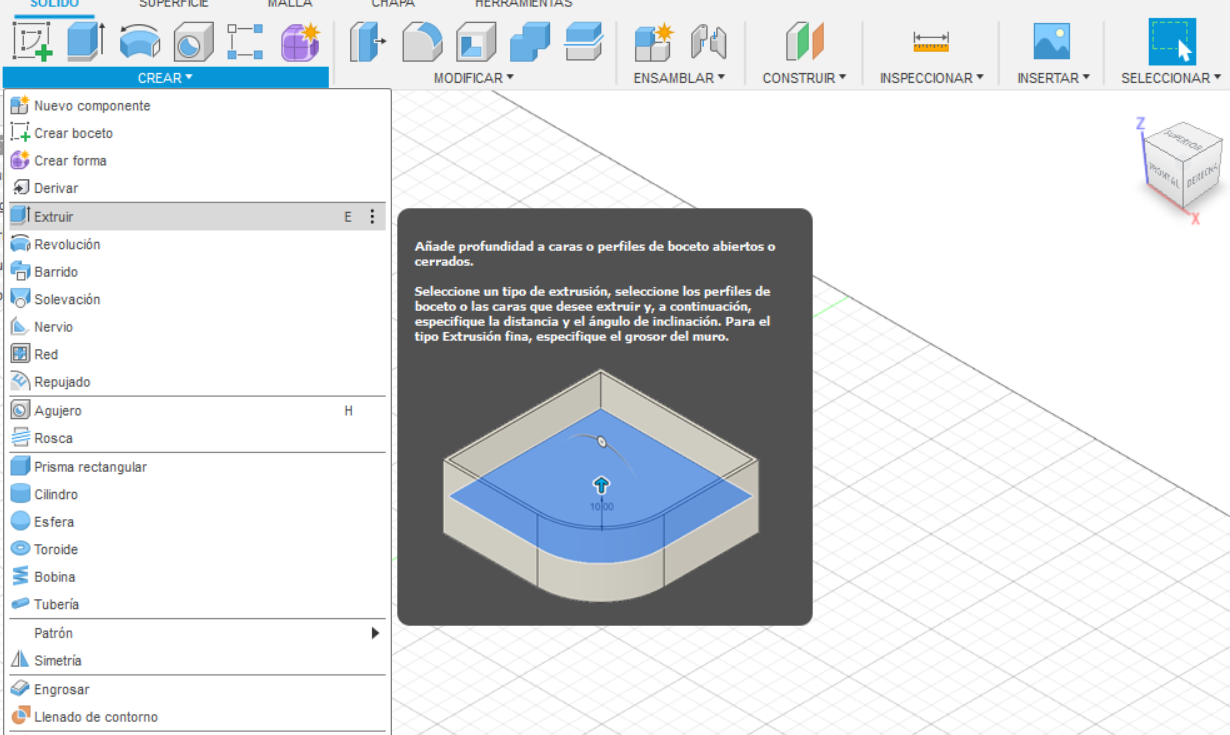Choose Tubería menu entry
Screen dimensions: 1230x735
(197, 604)
